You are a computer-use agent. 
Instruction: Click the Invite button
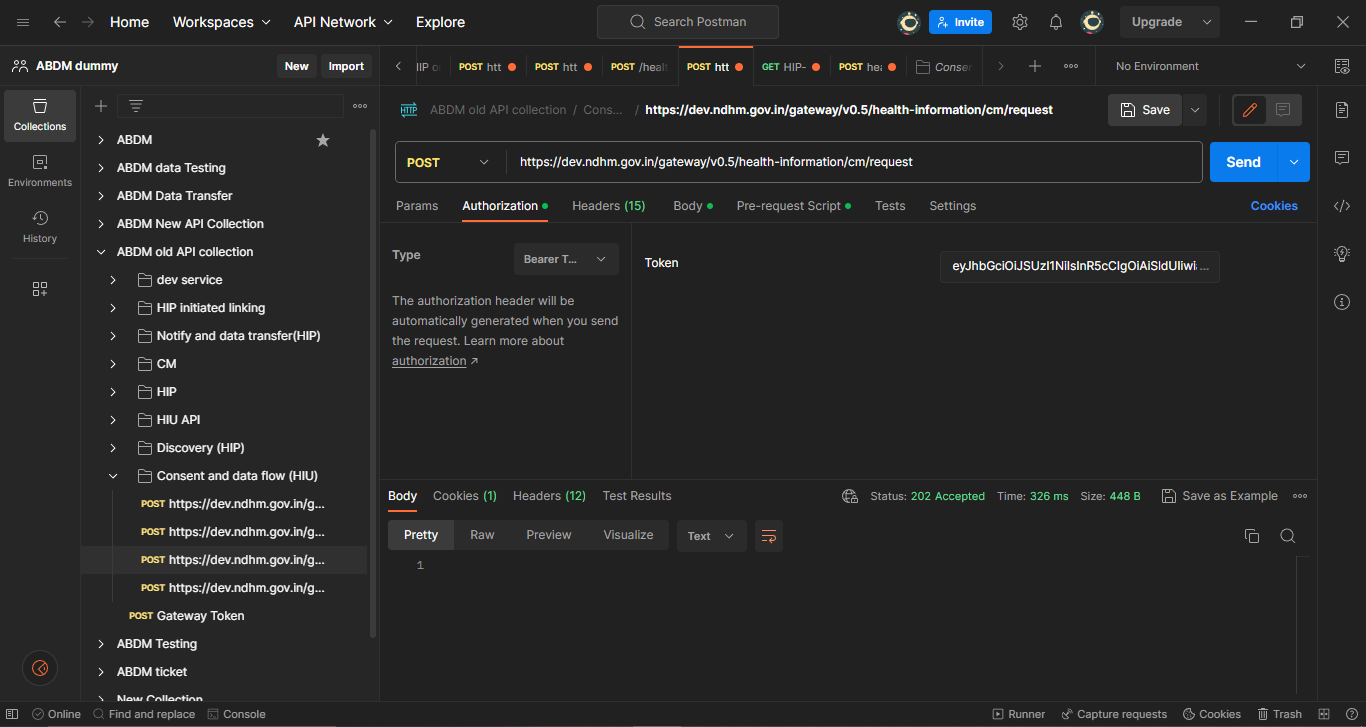[x=960, y=22]
